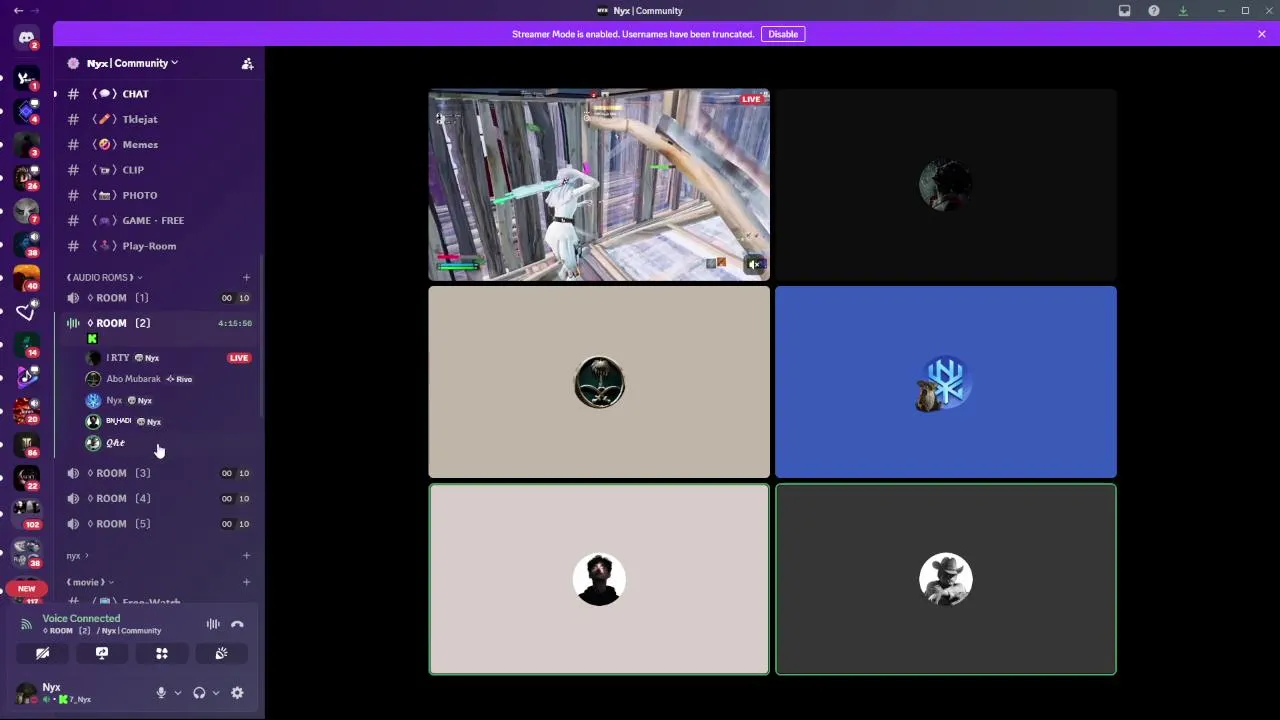Image resolution: width=1280 pixels, height=720 pixels.
Task: Click the channel list scrollbar
Action: 262,335
